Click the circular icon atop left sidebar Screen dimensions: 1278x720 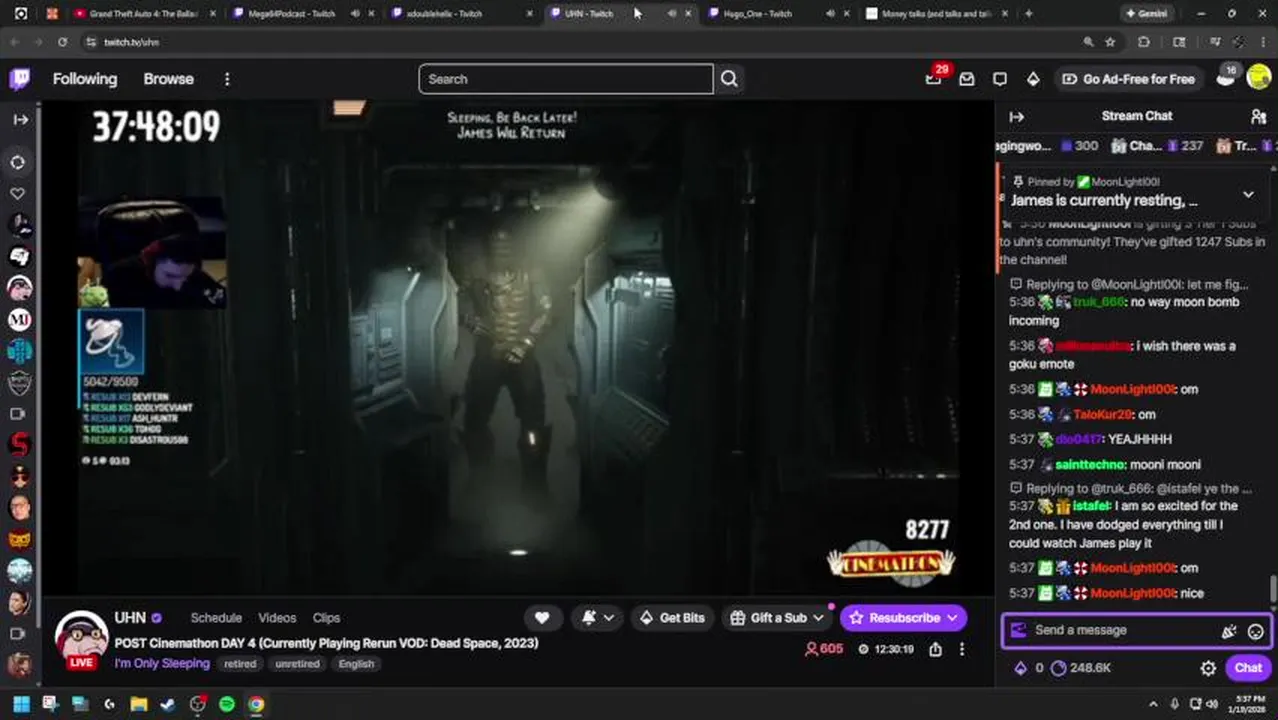(x=19, y=162)
